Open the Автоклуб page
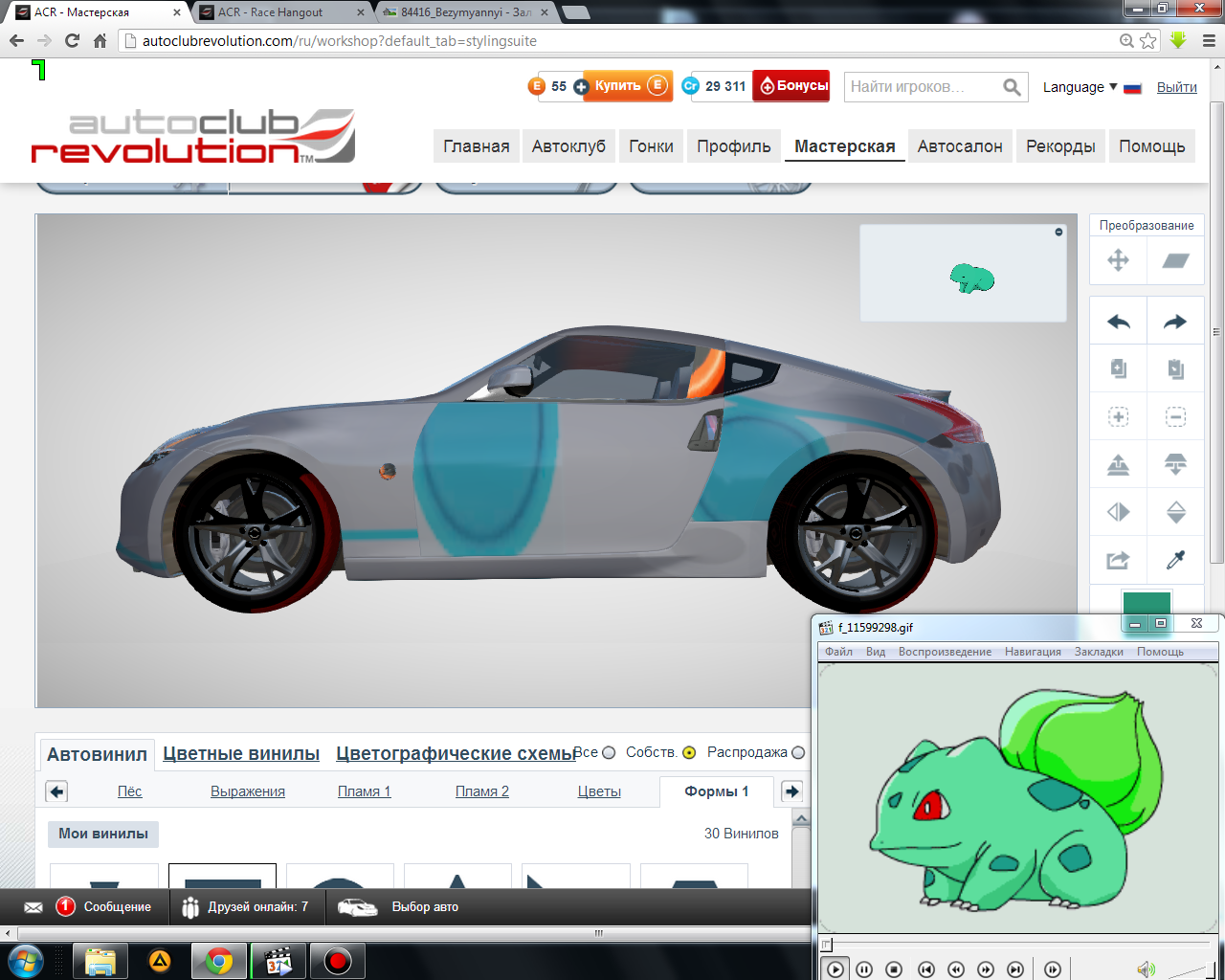 click(568, 146)
